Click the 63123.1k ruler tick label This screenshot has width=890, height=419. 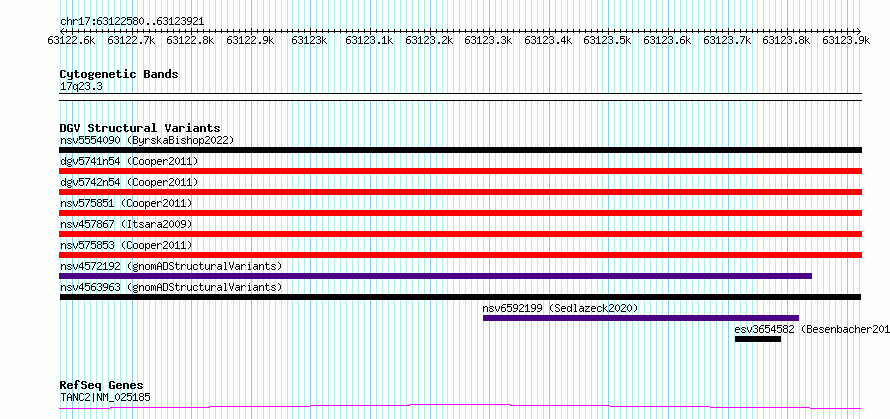point(370,40)
